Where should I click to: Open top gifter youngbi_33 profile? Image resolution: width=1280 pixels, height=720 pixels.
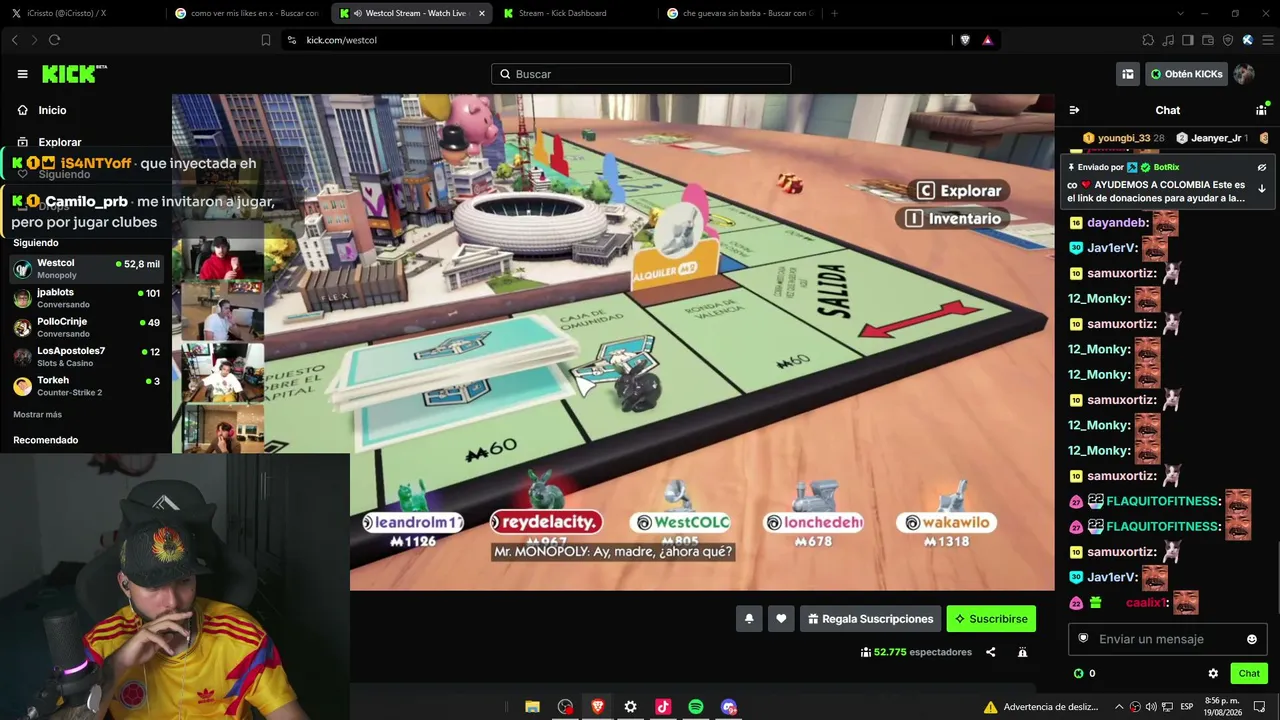click(1124, 138)
